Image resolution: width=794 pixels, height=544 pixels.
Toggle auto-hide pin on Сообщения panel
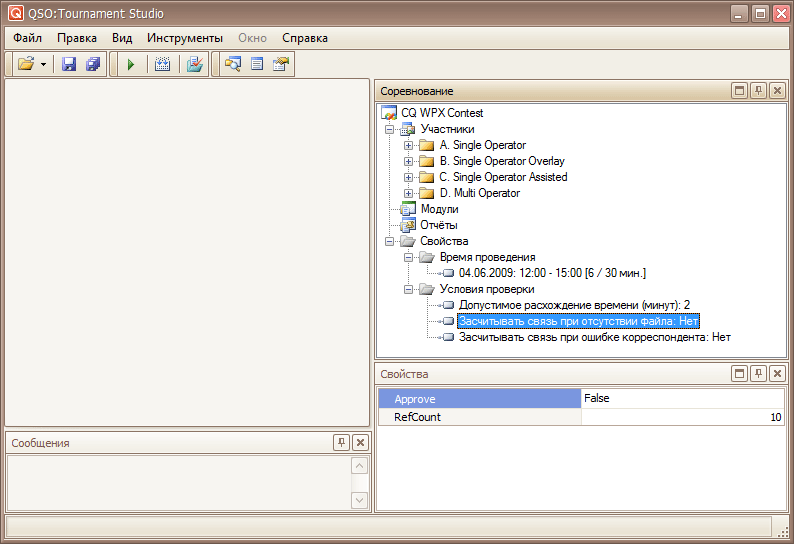pos(341,442)
